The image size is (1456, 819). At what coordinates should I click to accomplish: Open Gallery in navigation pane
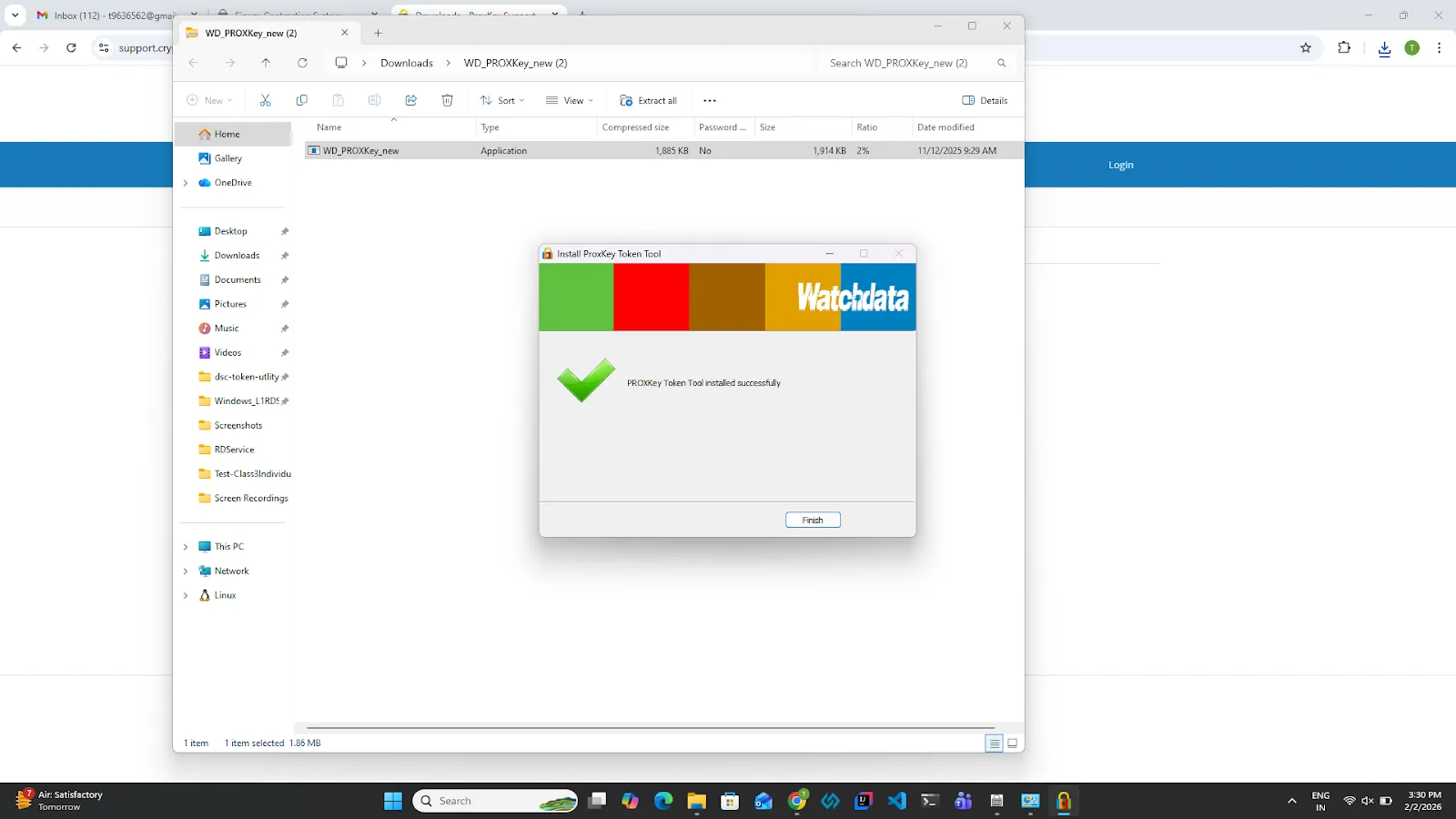(227, 158)
